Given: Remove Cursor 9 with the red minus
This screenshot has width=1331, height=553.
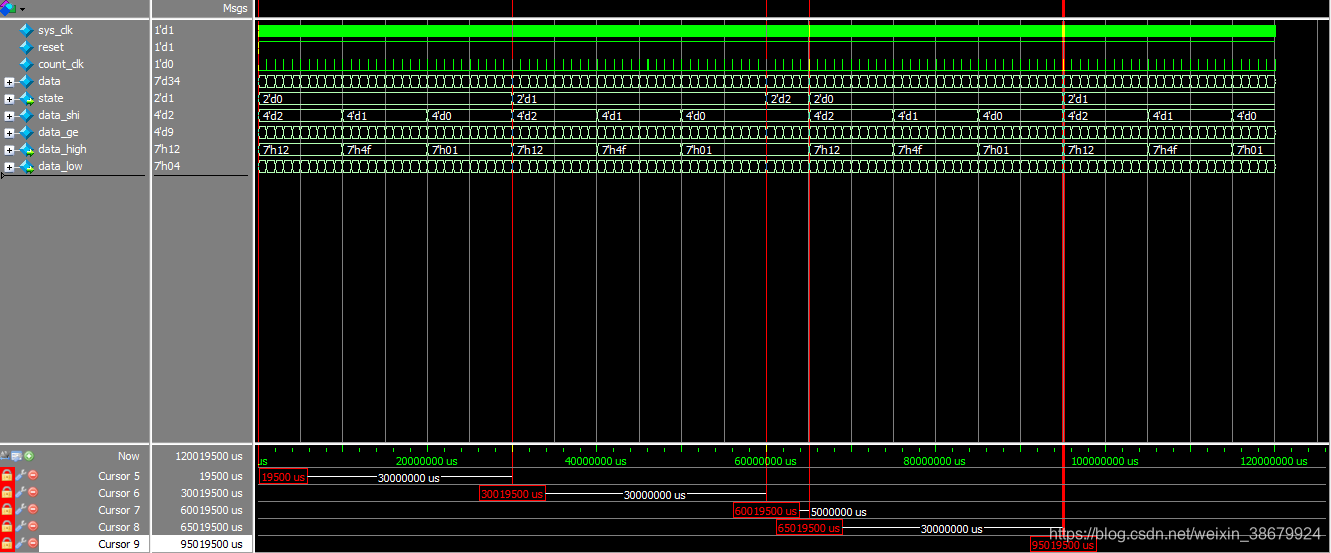Looking at the screenshot, I should (x=32, y=544).
